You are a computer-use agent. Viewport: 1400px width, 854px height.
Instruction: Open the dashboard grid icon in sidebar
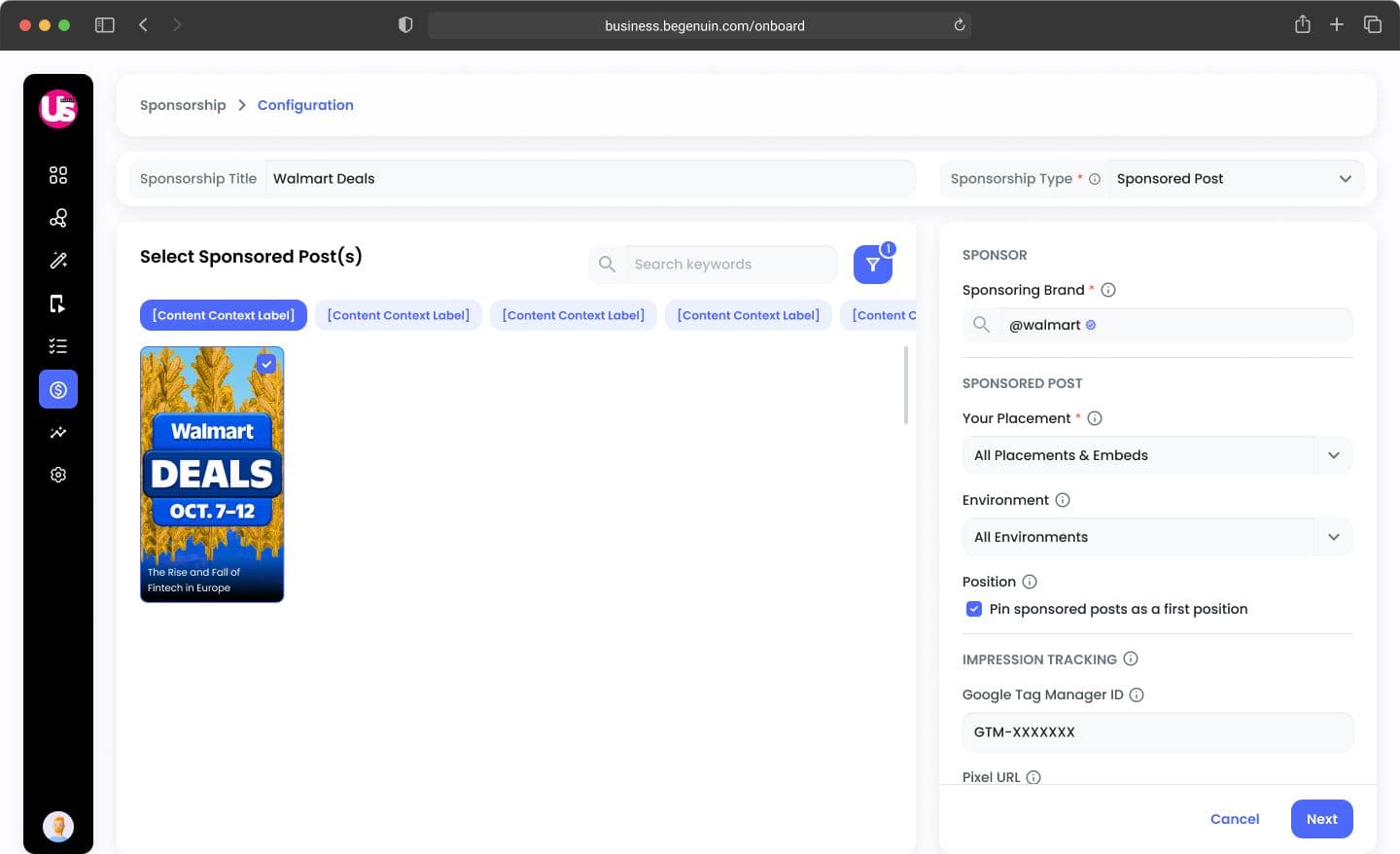58,175
